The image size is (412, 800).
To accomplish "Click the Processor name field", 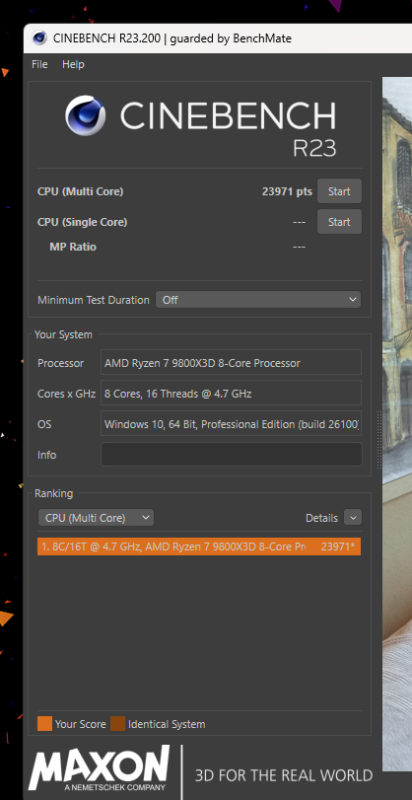I will 231,363.
